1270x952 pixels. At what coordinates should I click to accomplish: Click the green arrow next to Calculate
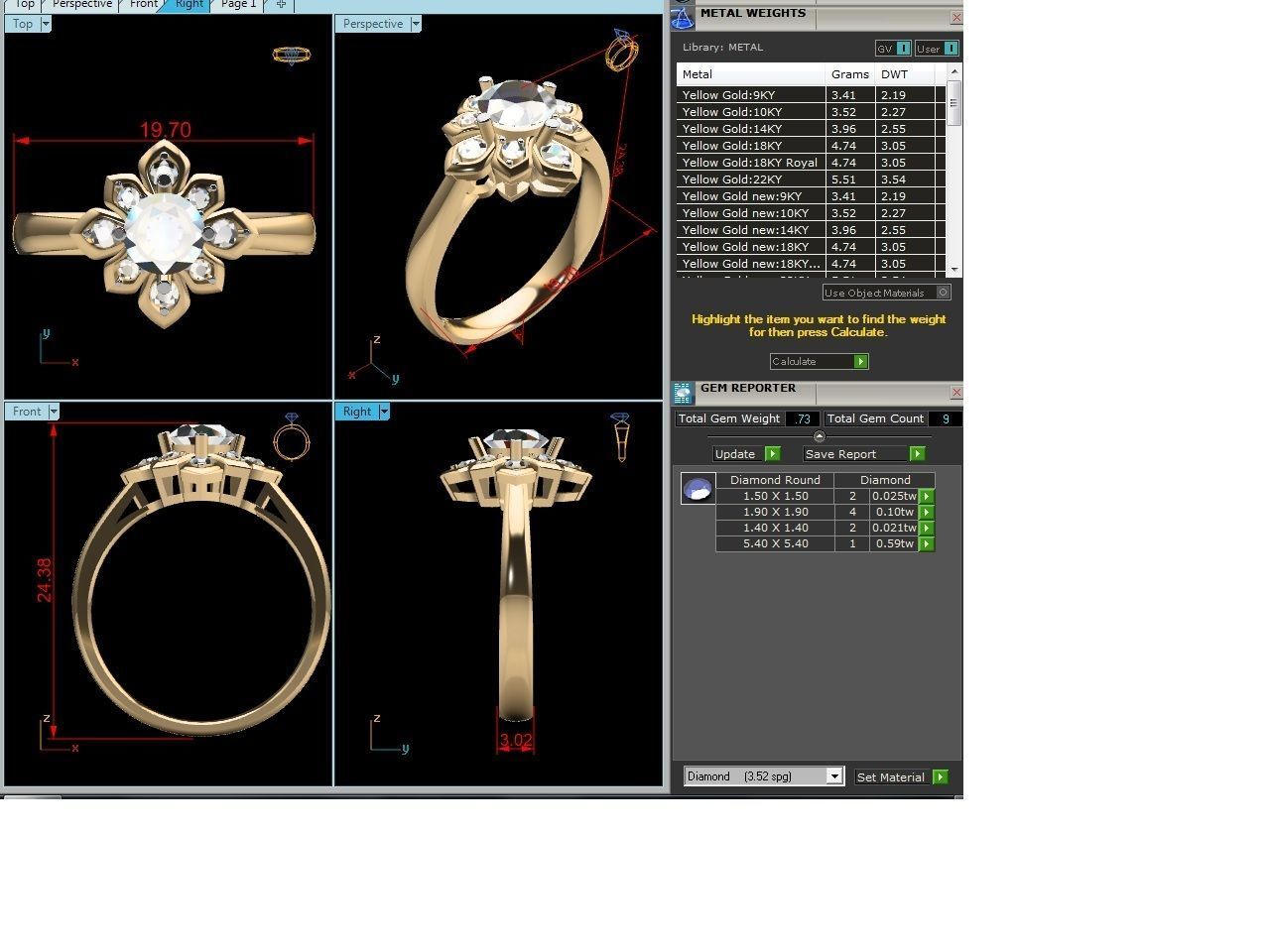[861, 362]
